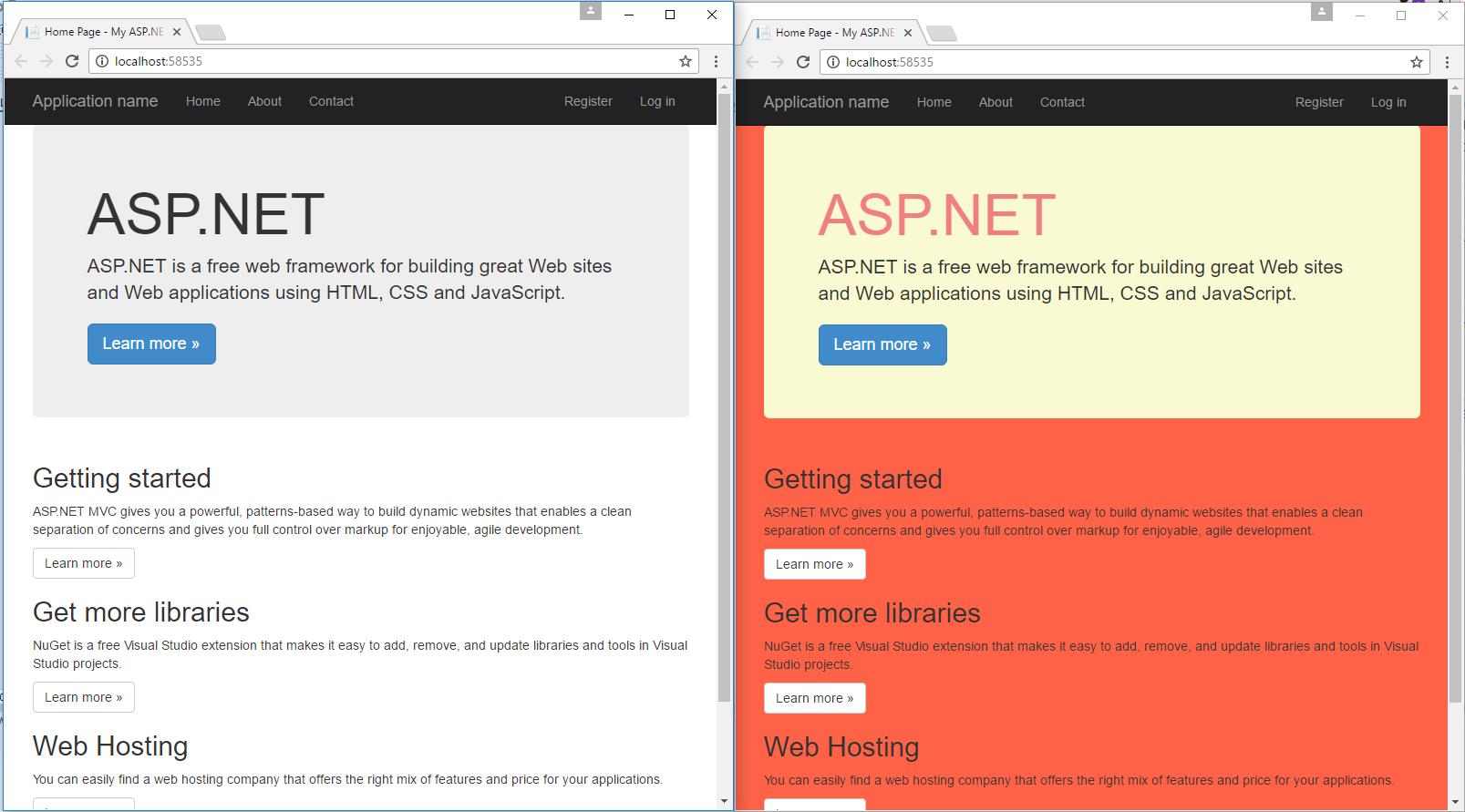
Task: Reload the page in the left browser window
Action: tap(72, 61)
